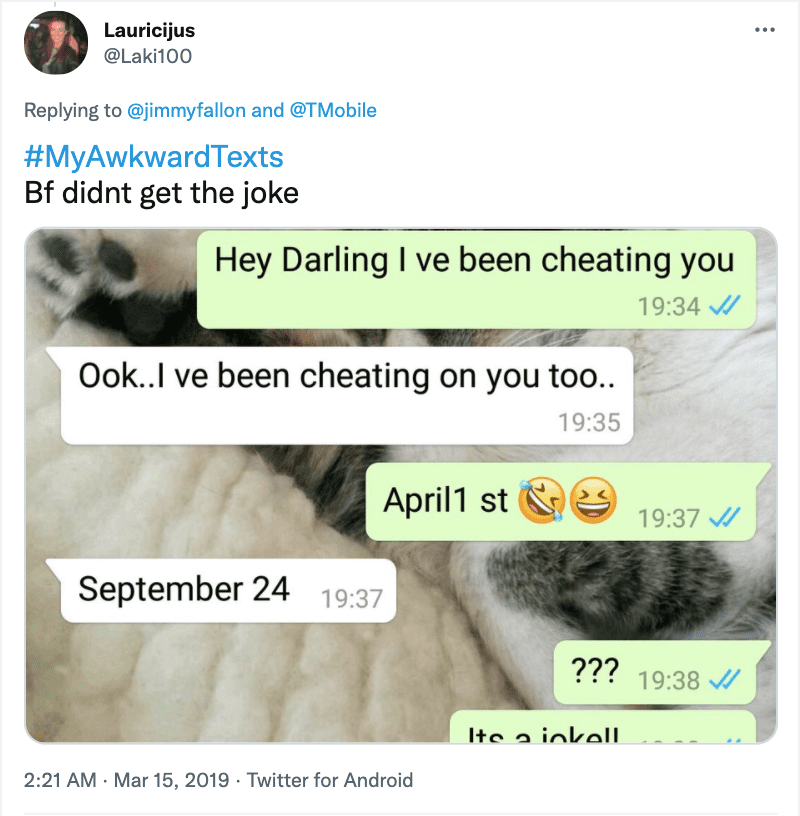800x816 pixels.
Task: Click the "Hey Darling" message bubble
Action: tap(476, 279)
